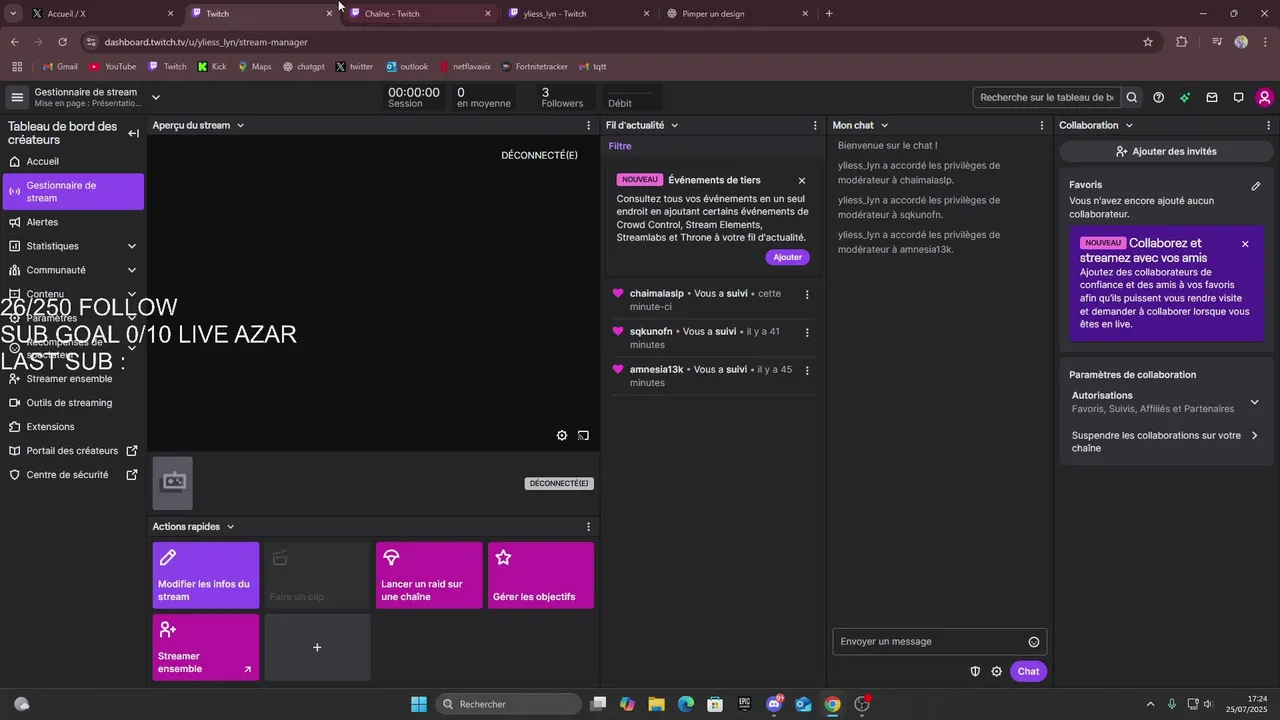
Task: Open the whispers speech bubble icon
Action: coord(1238,97)
